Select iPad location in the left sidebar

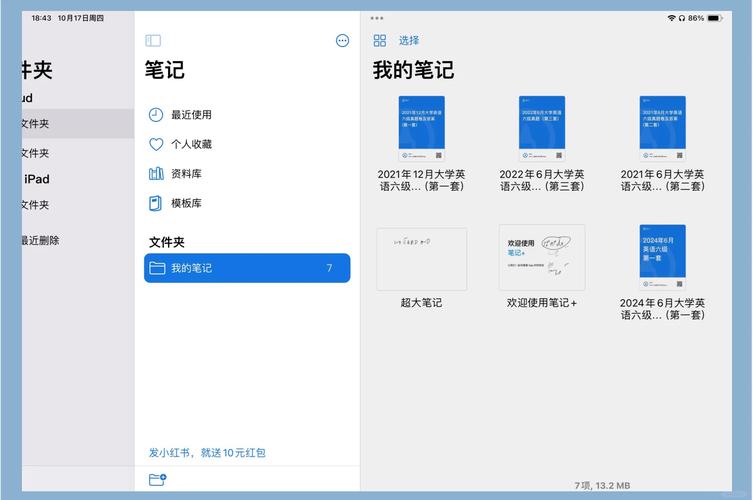[36, 179]
